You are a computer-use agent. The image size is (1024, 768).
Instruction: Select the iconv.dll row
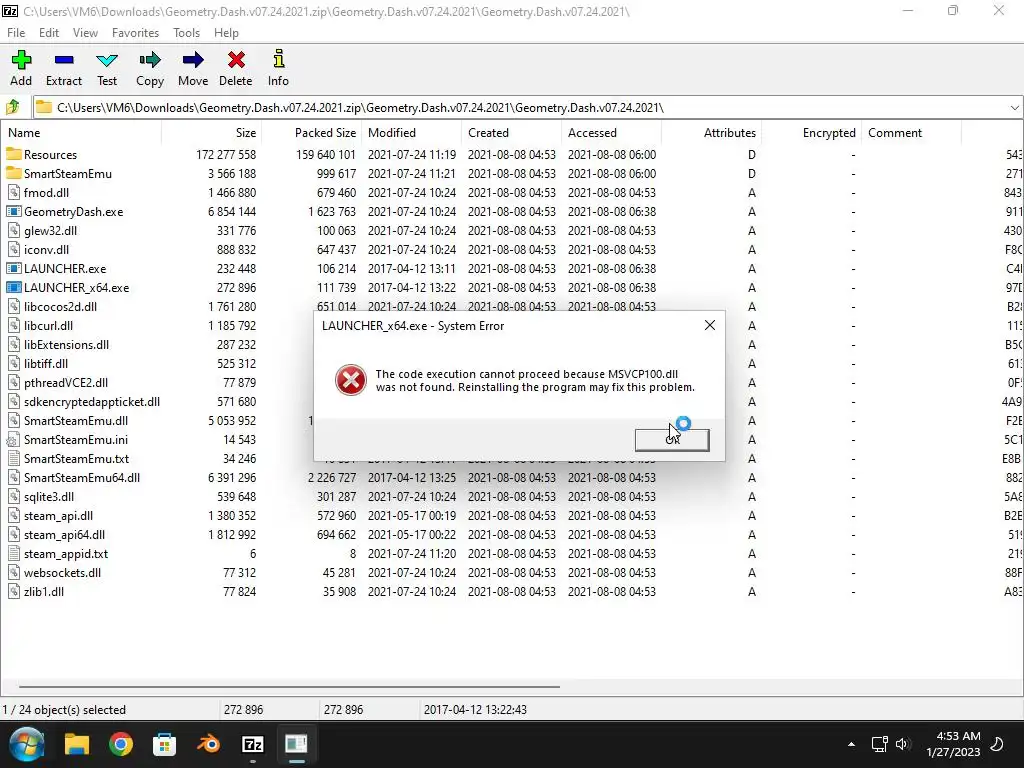coord(511,249)
